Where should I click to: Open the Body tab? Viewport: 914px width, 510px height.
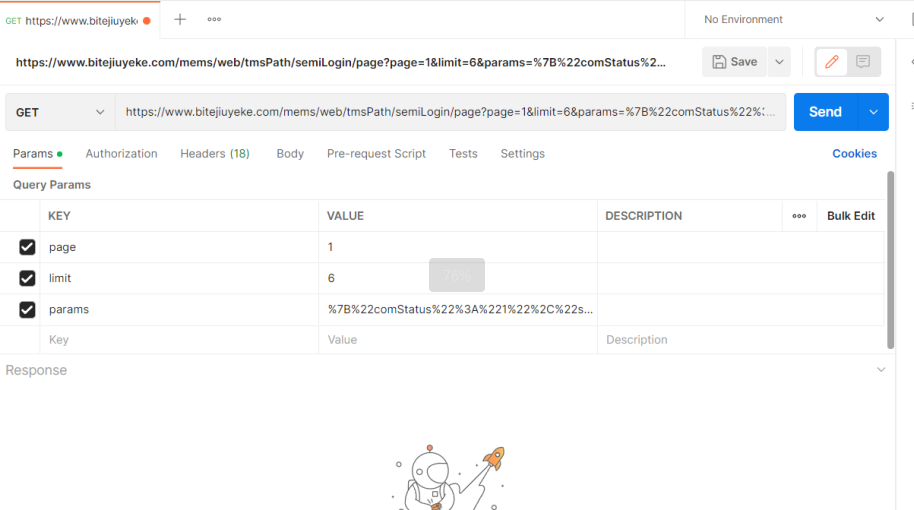coord(290,153)
